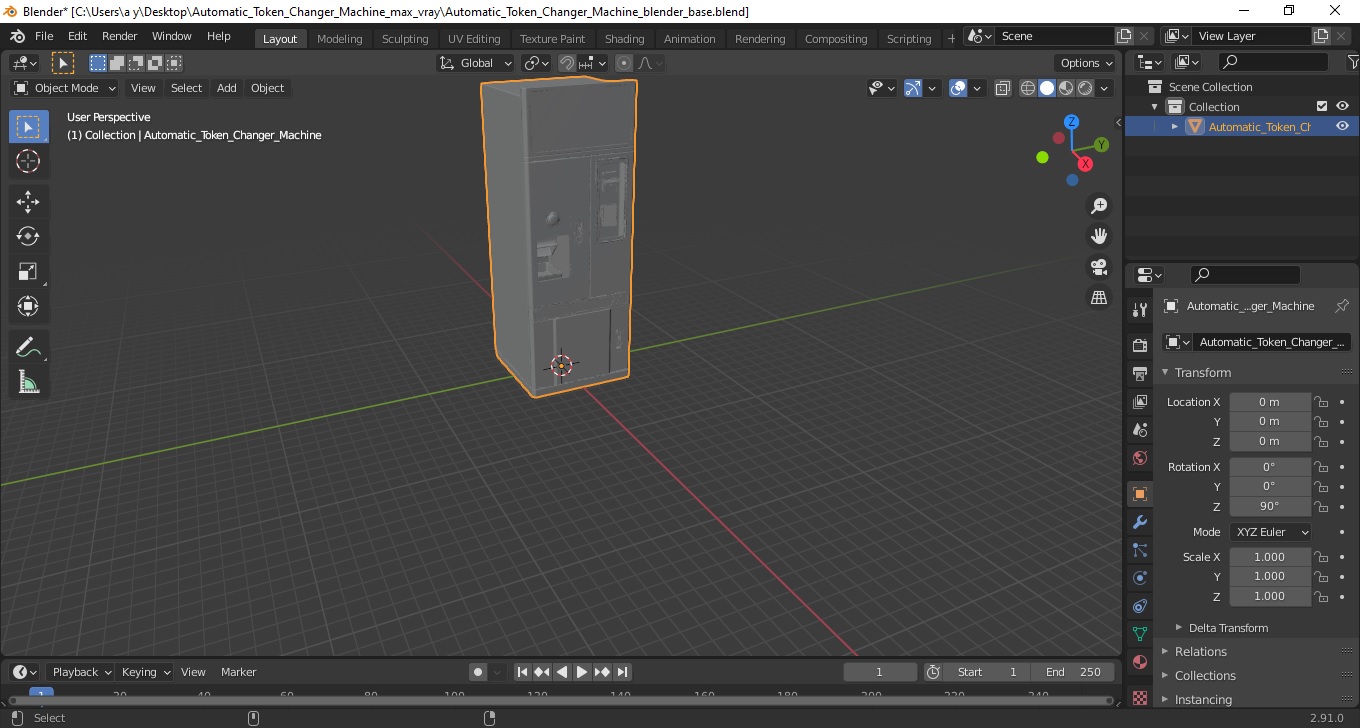The image size is (1360, 728).
Task: Jump to the animation end frame
Action: (x=622, y=672)
